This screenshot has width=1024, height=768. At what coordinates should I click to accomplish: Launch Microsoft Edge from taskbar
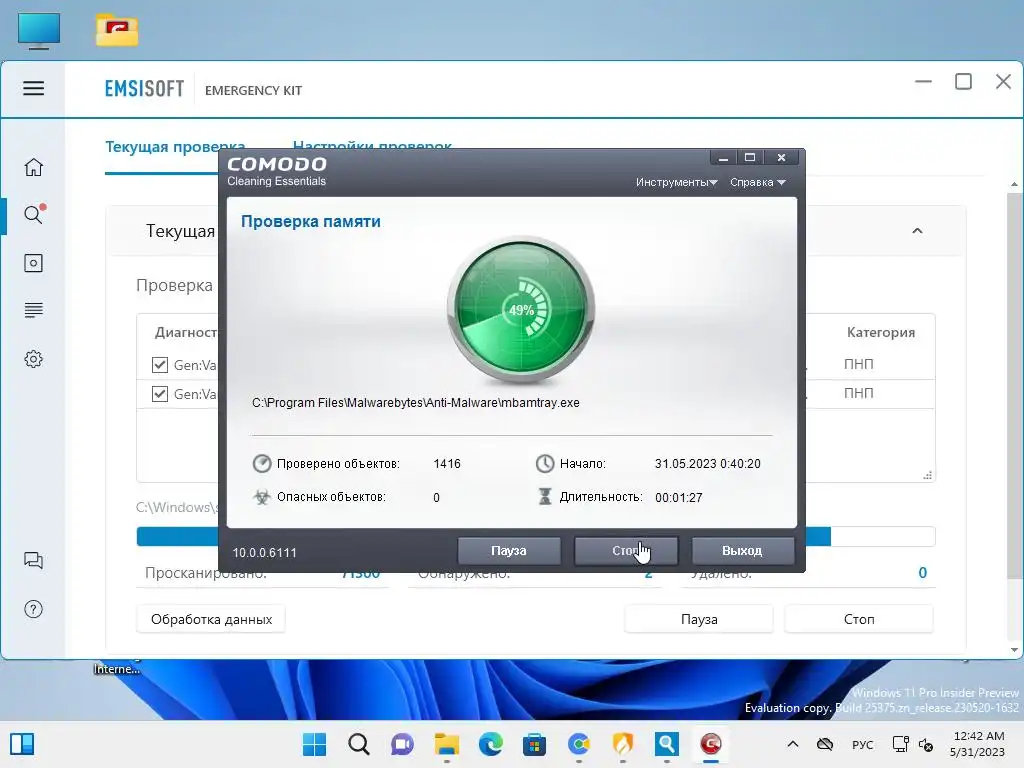[x=490, y=744]
